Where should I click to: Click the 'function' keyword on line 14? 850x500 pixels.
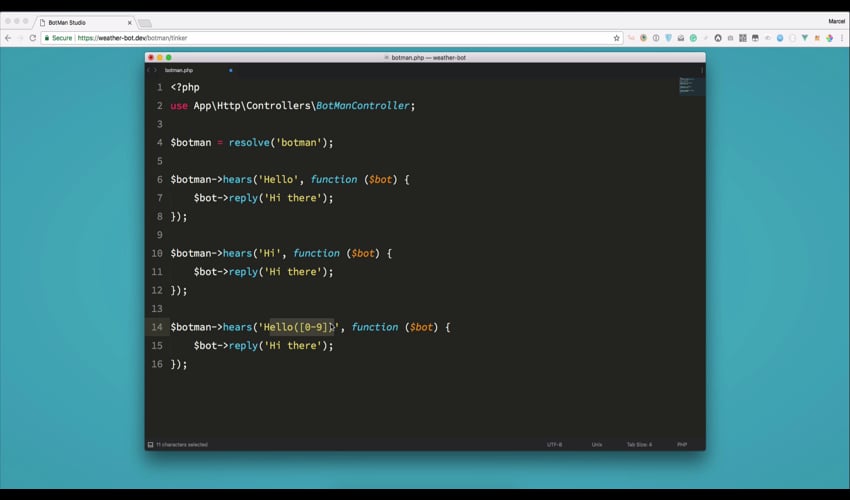[375, 327]
